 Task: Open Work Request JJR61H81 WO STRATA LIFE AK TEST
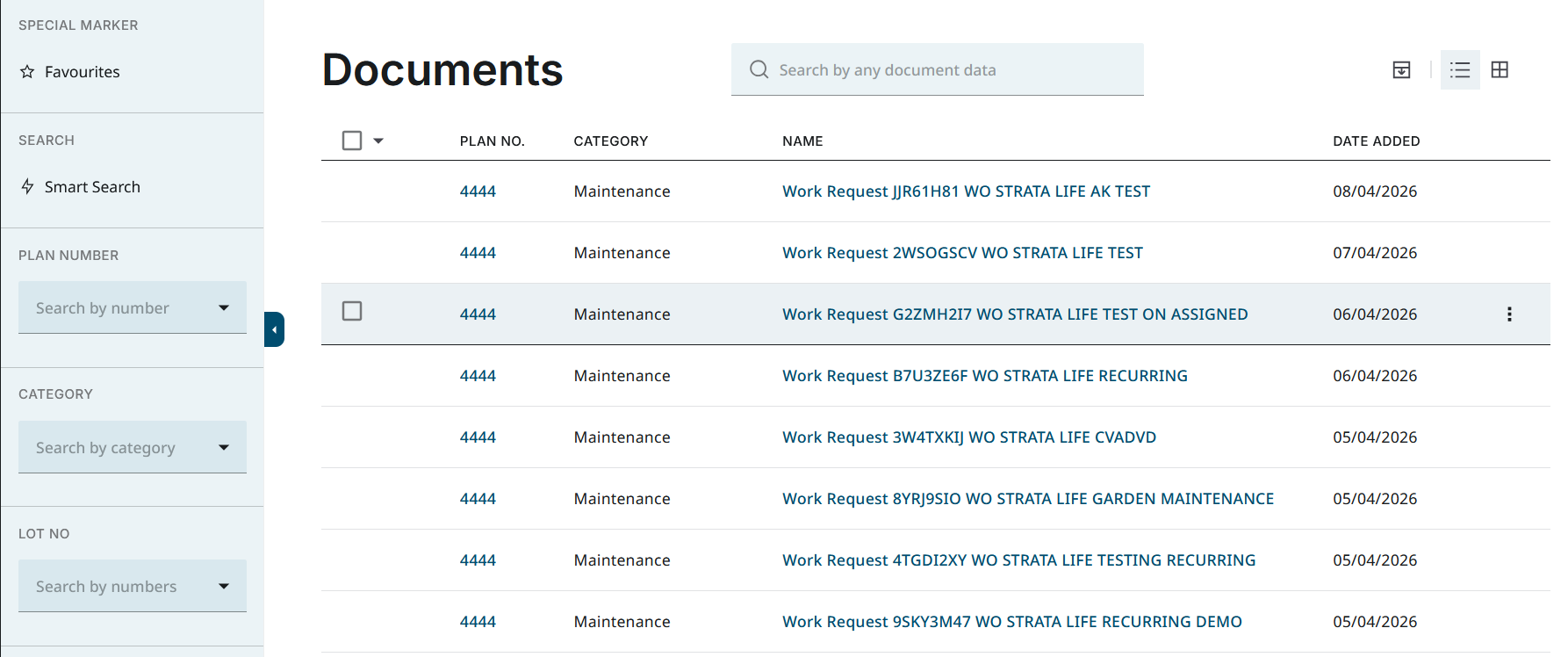(966, 191)
